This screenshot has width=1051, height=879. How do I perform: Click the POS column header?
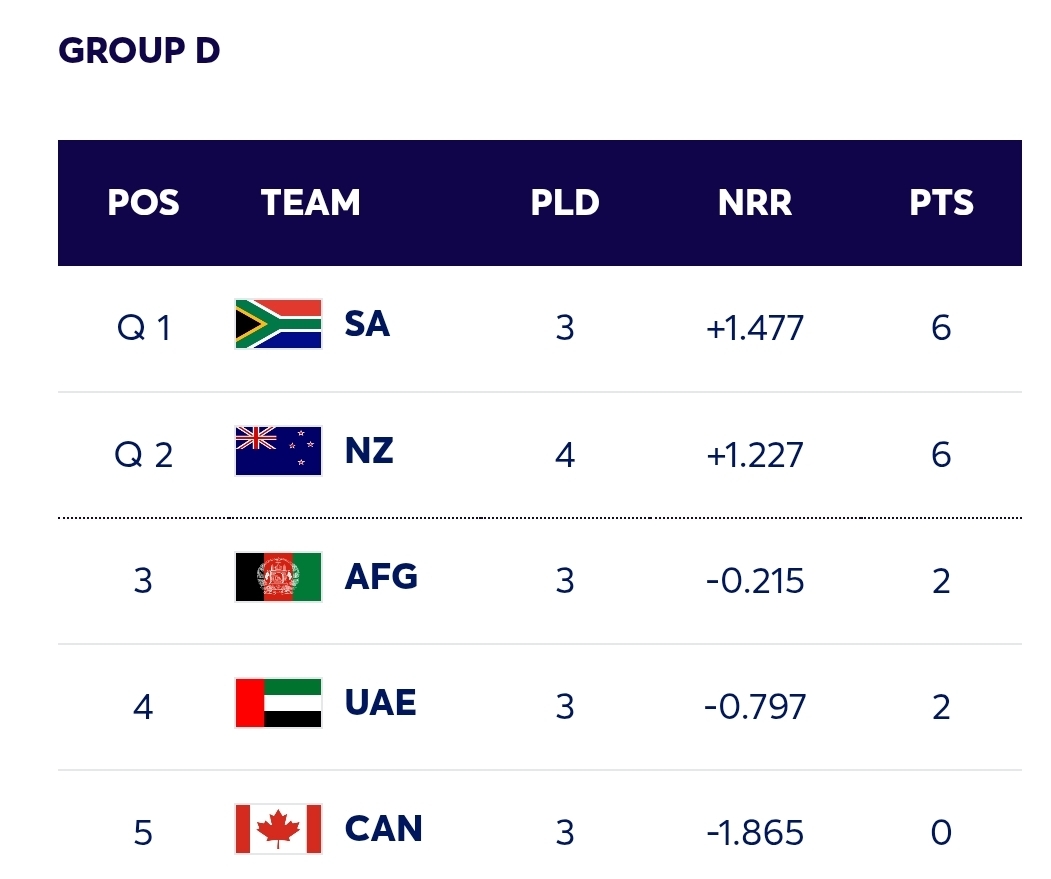click(x=144, y=203)
